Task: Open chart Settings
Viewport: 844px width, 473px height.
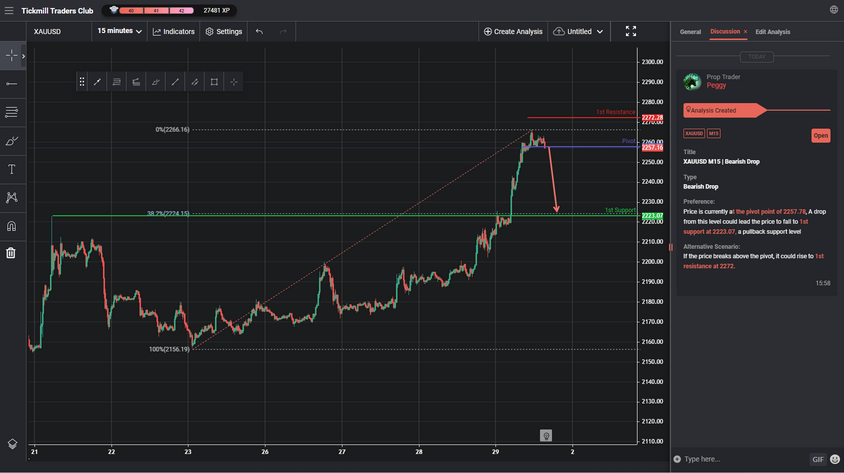Action: tap(224, 32)
